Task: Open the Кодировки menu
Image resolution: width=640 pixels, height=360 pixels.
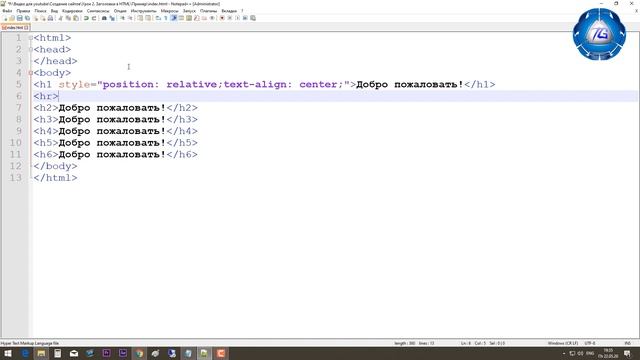Action: 72,11
